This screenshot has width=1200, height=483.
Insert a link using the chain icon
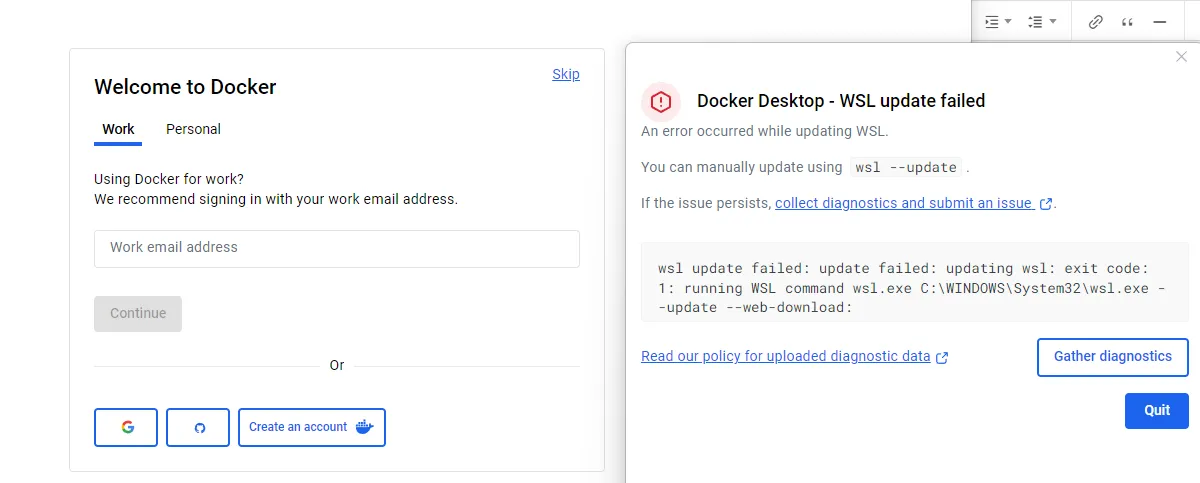coord(1095,21)
